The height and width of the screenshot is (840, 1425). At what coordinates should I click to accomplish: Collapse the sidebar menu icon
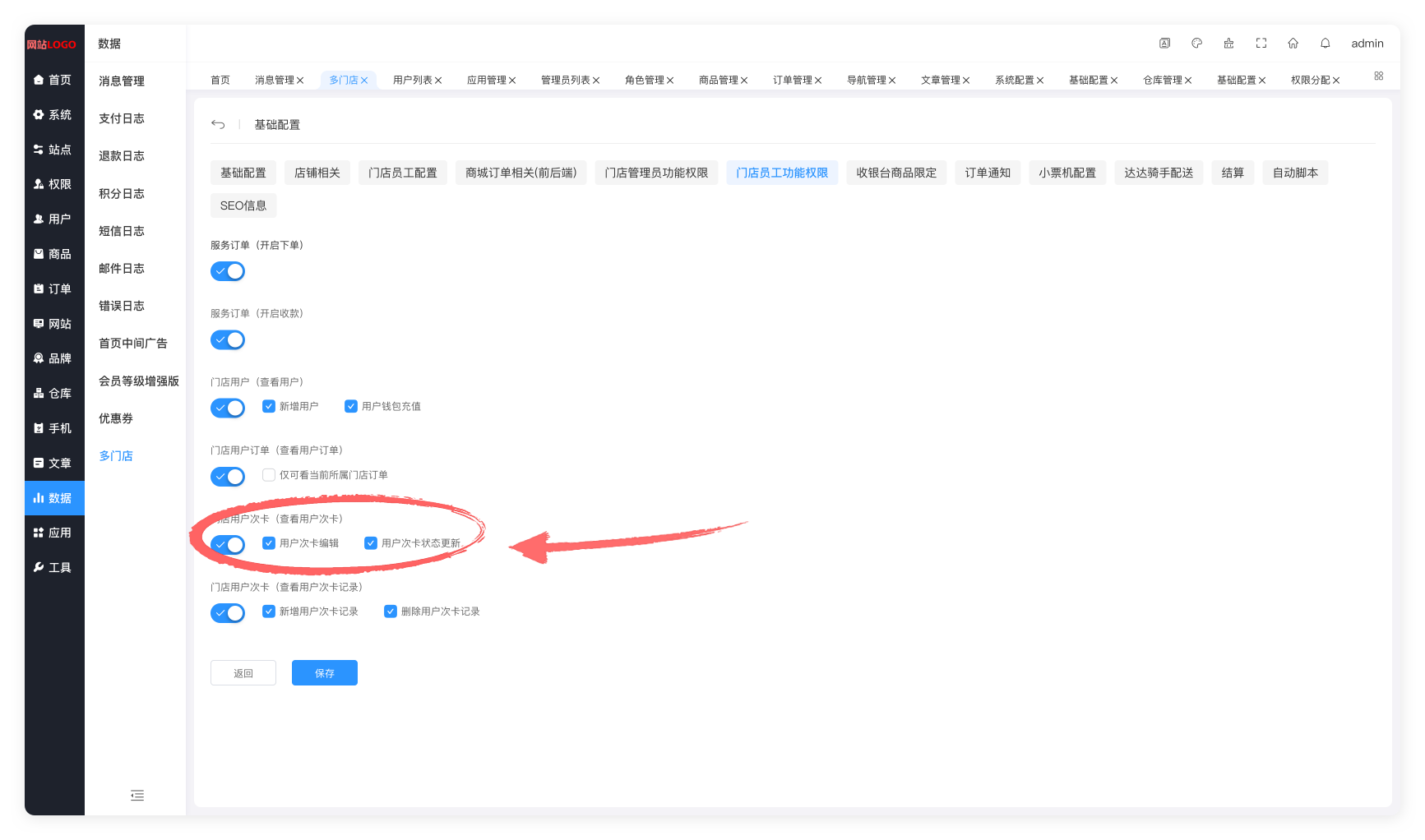[137, 796]
